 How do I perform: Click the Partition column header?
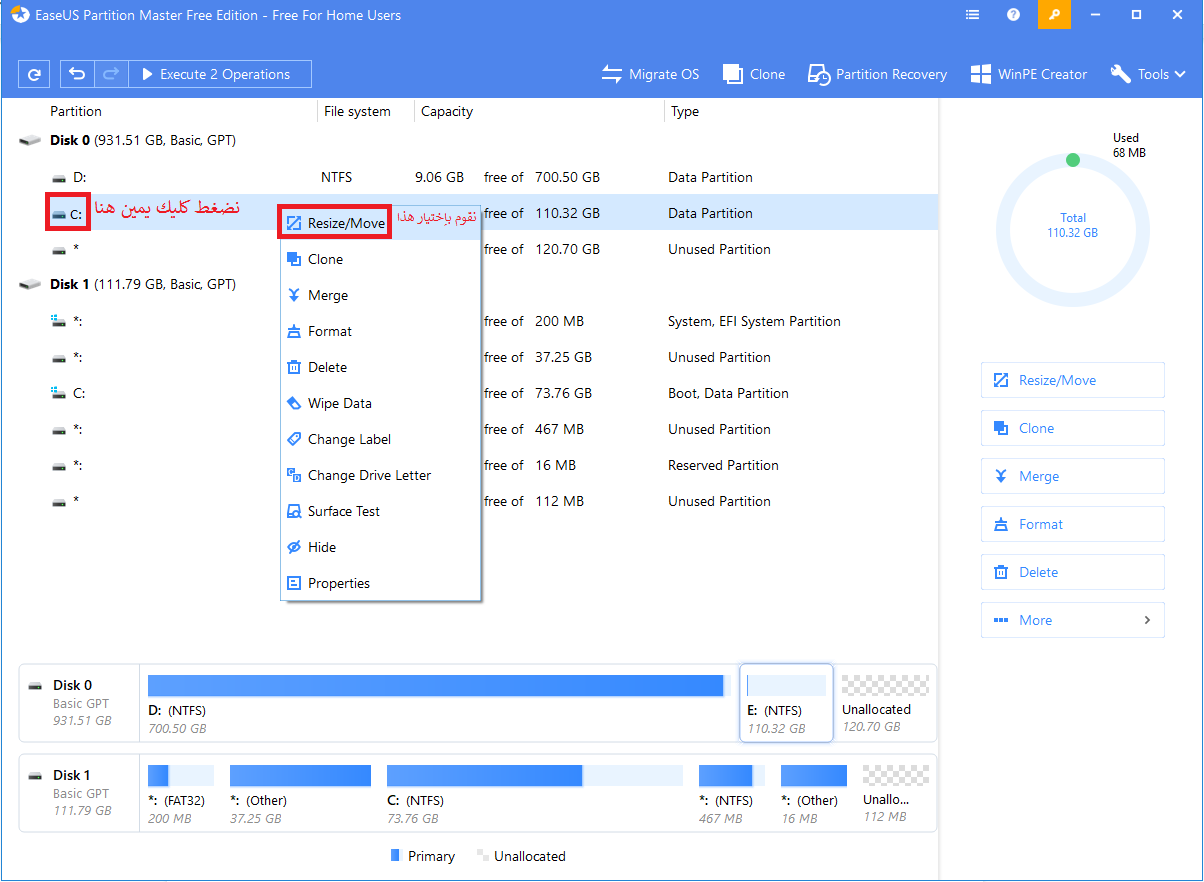[x=76, y=111]
